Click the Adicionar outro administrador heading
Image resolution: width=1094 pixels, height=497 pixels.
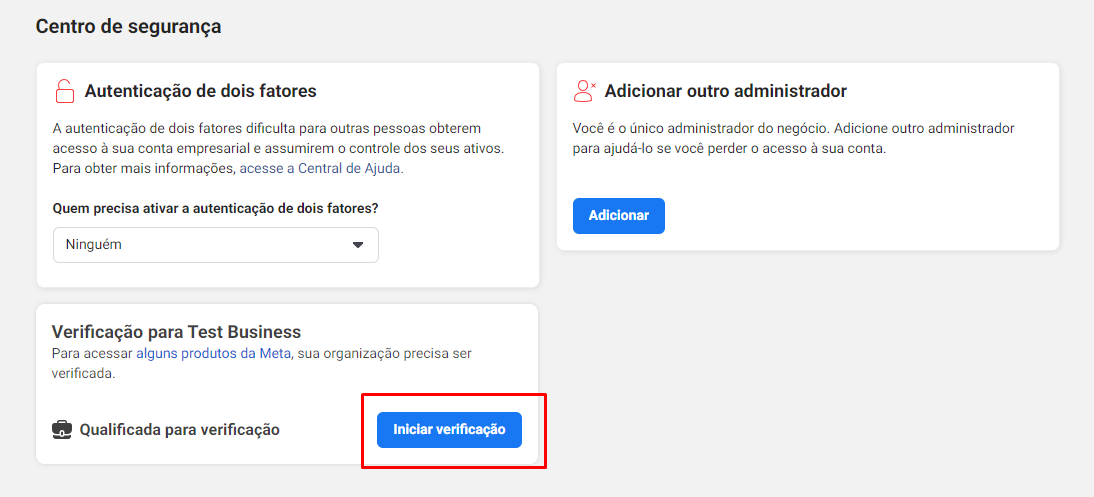click(726, 91)
